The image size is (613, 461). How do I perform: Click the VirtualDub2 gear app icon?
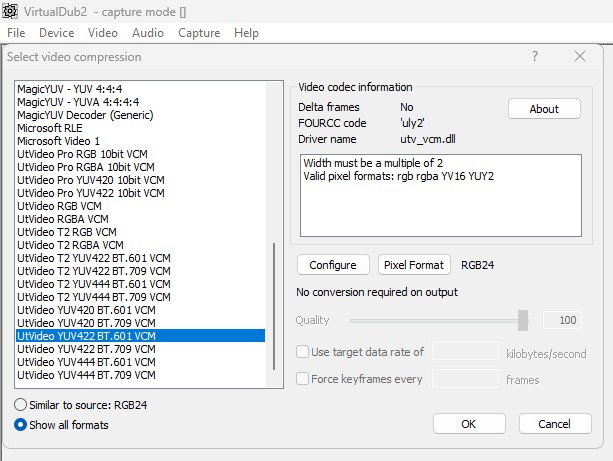coord(12,11)
